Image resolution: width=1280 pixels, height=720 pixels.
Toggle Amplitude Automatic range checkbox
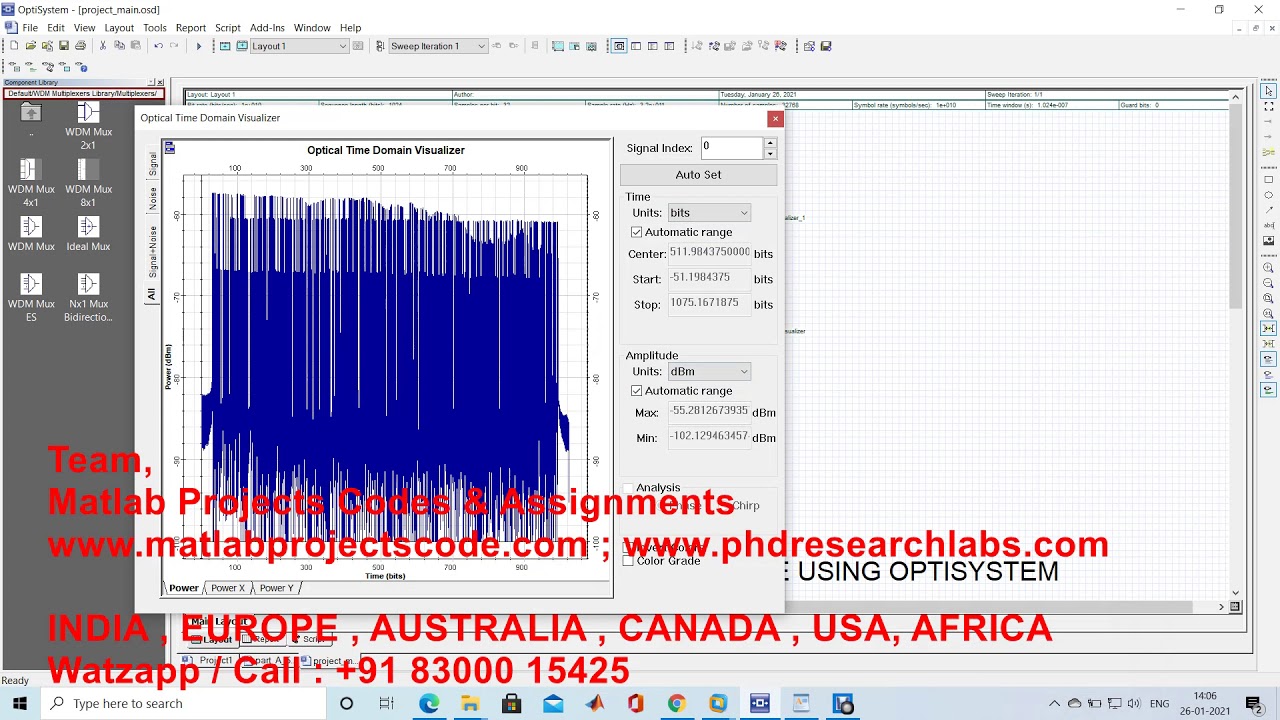tap(637, 391)
